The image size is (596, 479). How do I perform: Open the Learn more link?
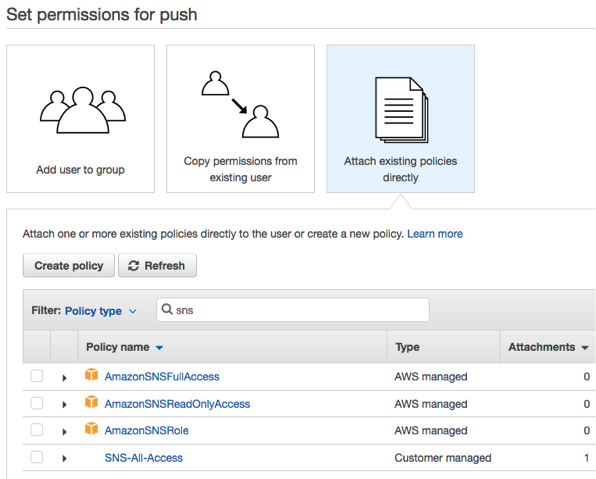click(435, 234)
